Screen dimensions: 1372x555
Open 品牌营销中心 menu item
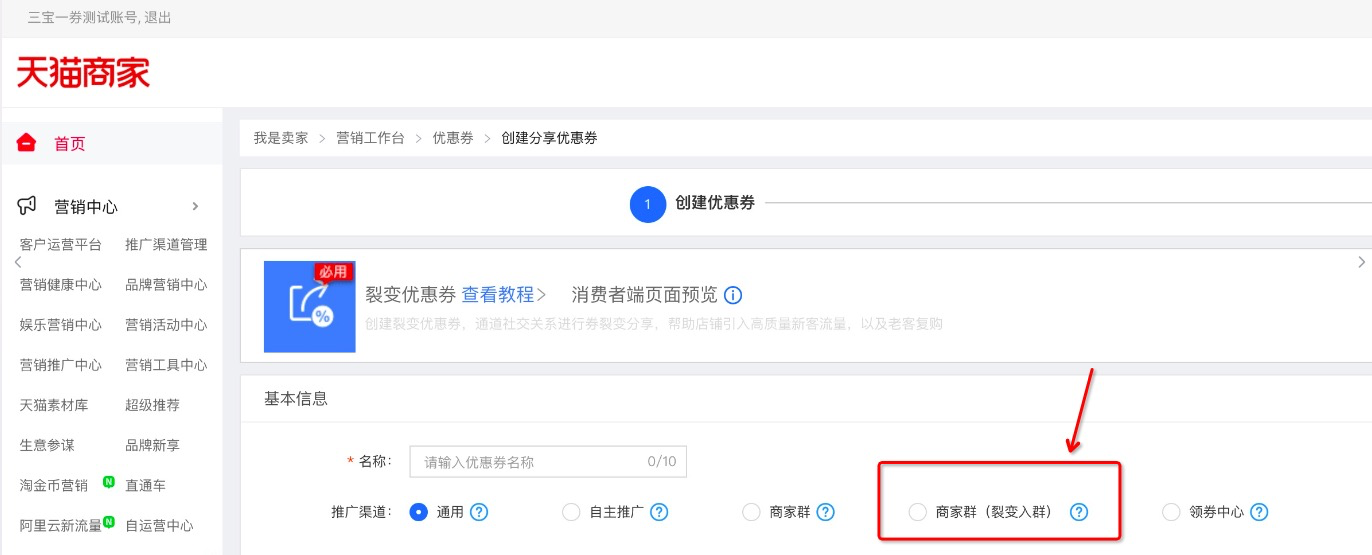pyautogui.click(x=166, y=285)
